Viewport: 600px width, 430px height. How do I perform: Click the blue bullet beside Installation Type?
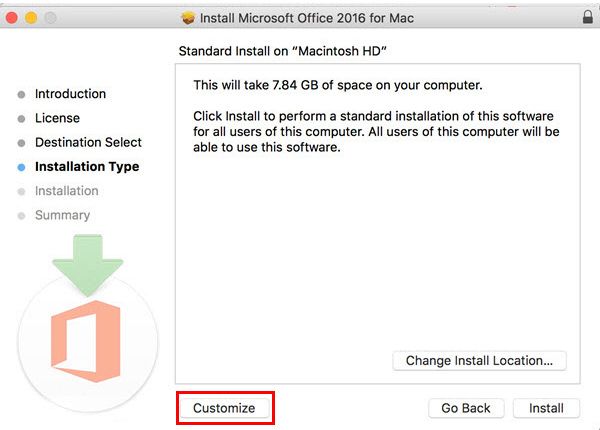pyautogui.click(x=21, y=168)
